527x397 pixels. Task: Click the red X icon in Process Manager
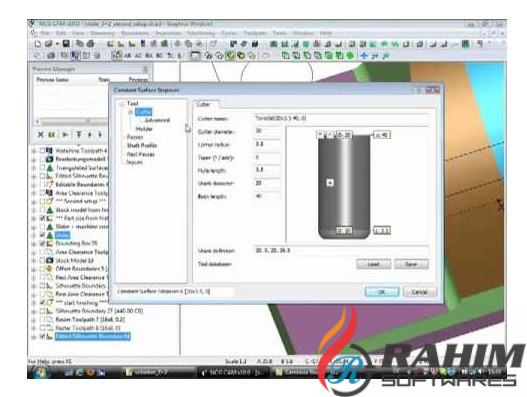click(x=40, y=134)
